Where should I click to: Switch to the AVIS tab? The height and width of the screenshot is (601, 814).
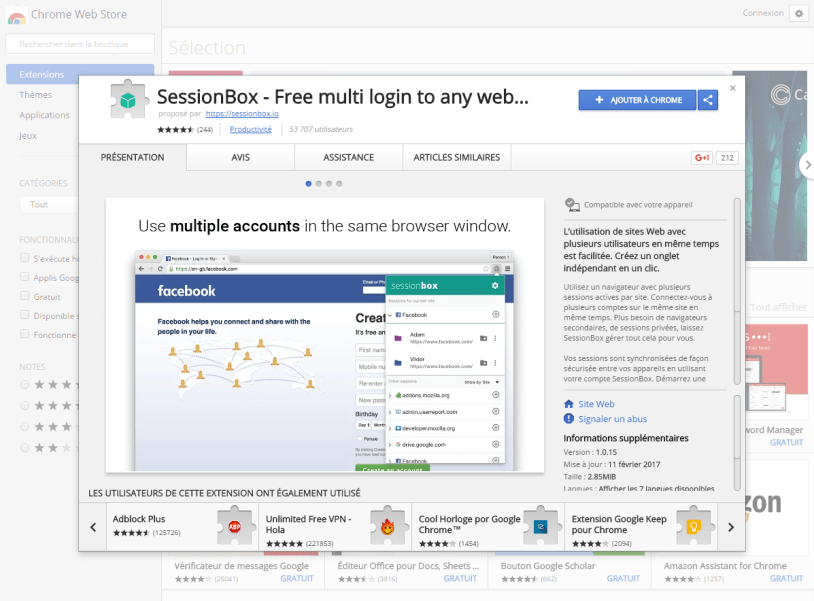coord(240,157)
